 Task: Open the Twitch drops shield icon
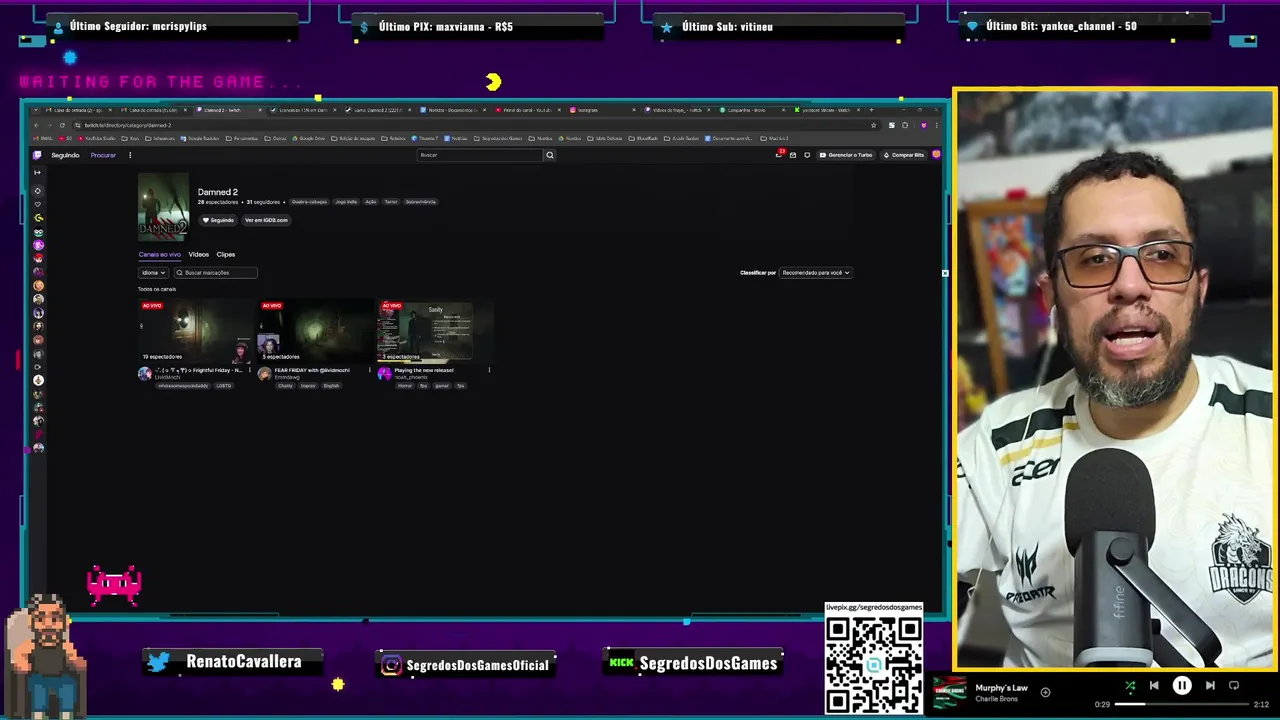pos(807,155)
